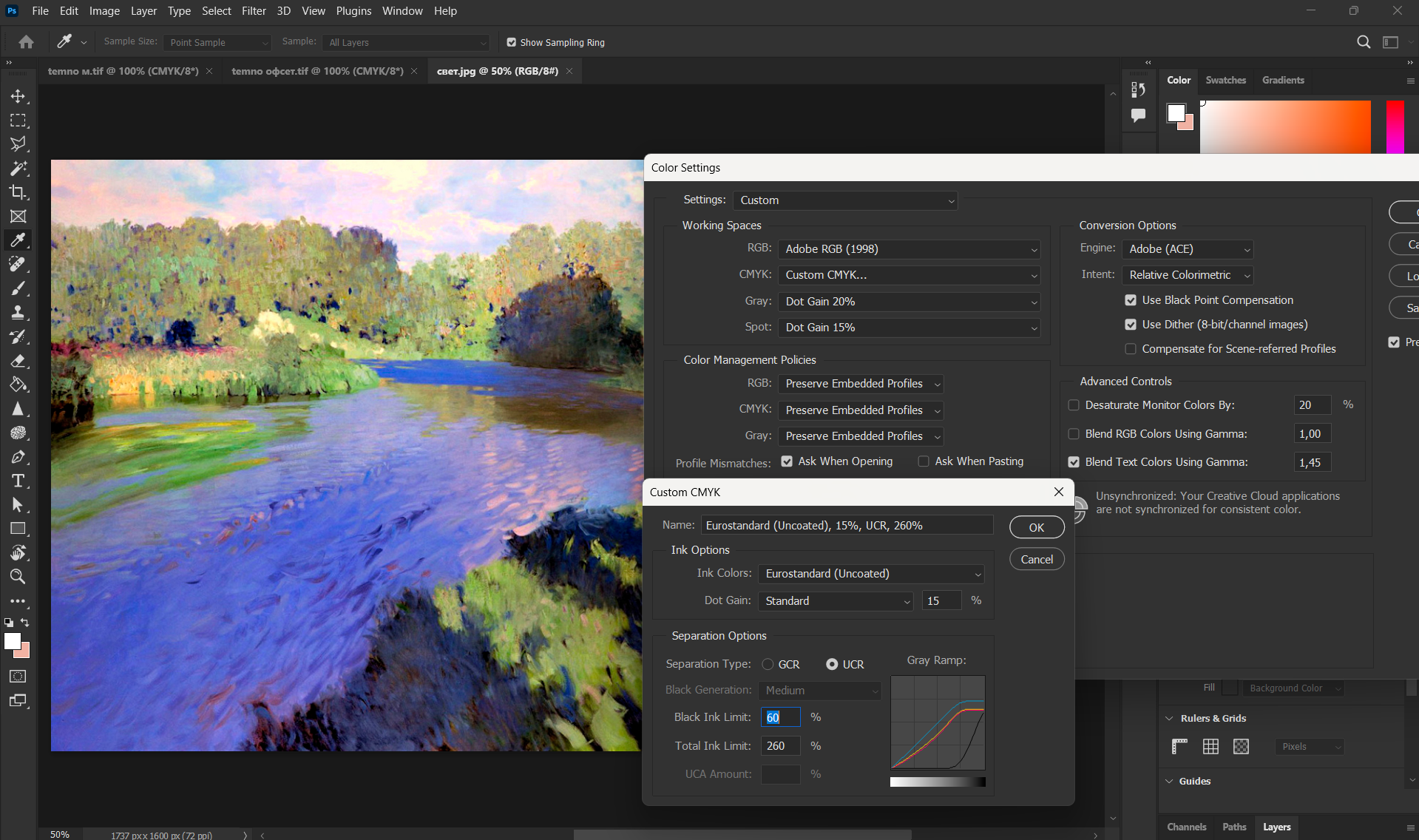Toggle the Grid icon in Rulers & Grids
Screen dimensions: 1419x840
pos(1210,747)
